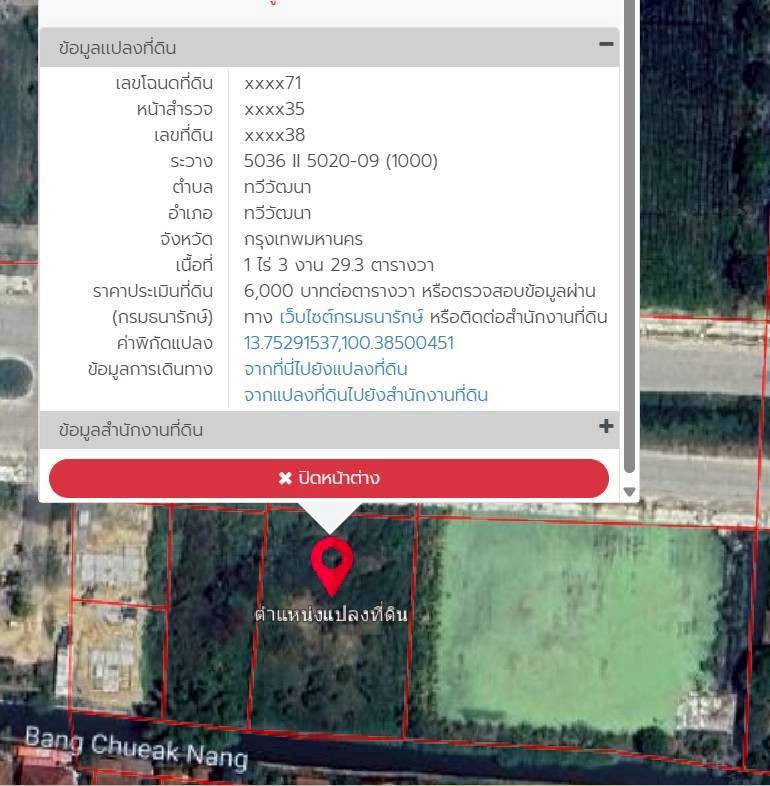Click the land deed number value xxxx71
Screen dimensions: 770x786
(x=272, y=83)
